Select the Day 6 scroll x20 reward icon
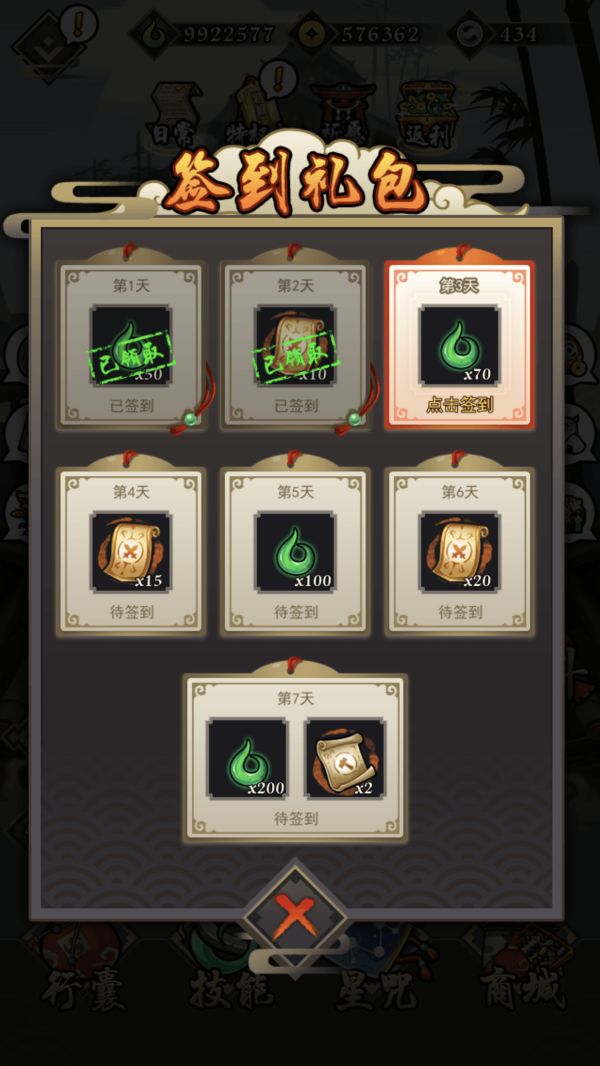The height and width of the screenshot is (1066, 600). 459,552
